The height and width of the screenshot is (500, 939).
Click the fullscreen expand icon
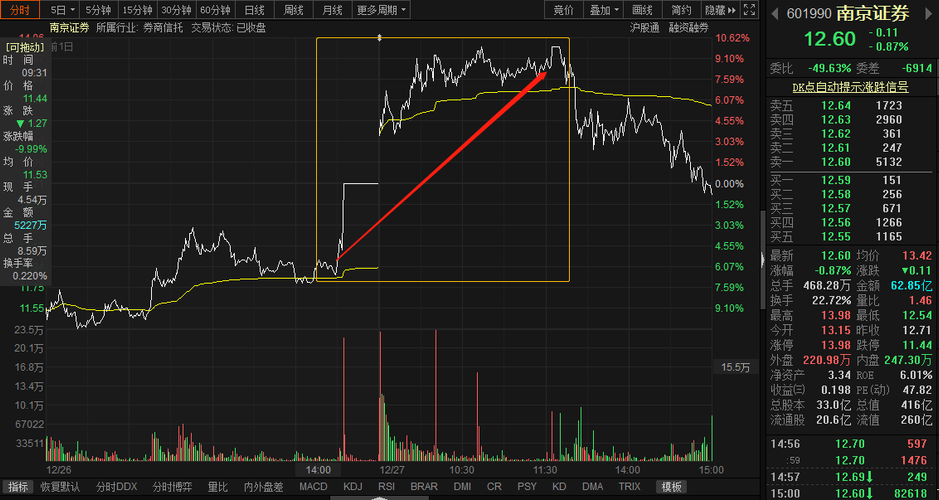tap(749, 10)
